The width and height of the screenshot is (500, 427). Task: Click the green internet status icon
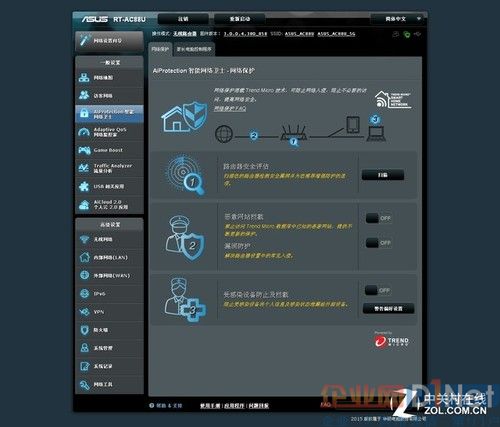pyautogui.click(x=406, y=34)
